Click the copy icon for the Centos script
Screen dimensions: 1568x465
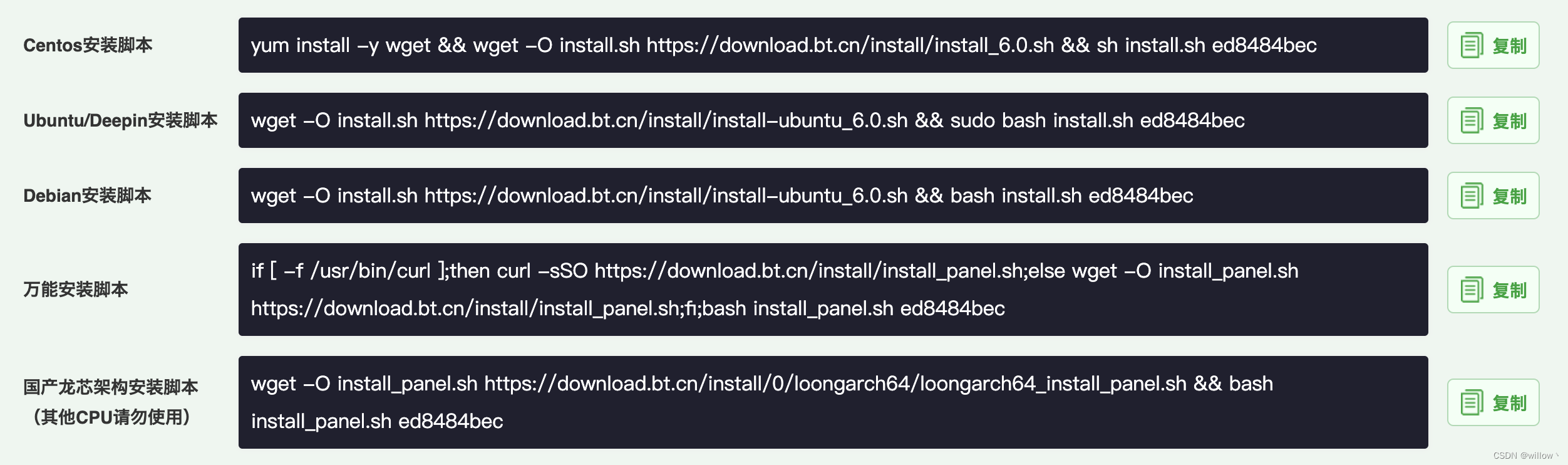click(1472, 45)
